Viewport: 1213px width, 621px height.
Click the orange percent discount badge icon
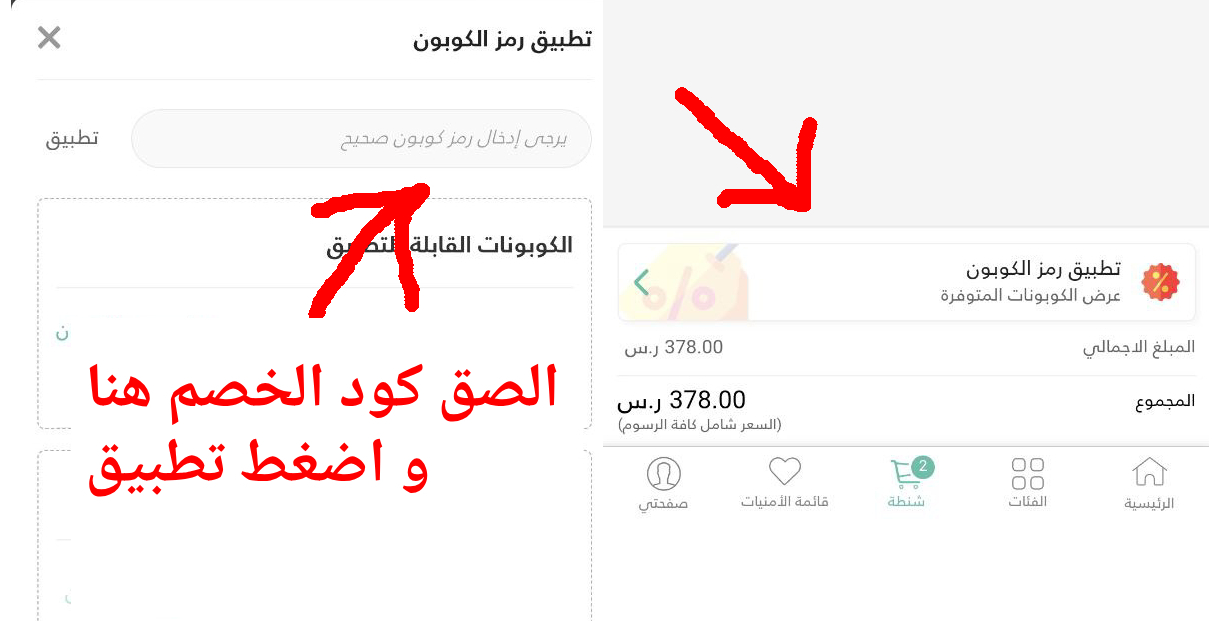[1160, 282]
